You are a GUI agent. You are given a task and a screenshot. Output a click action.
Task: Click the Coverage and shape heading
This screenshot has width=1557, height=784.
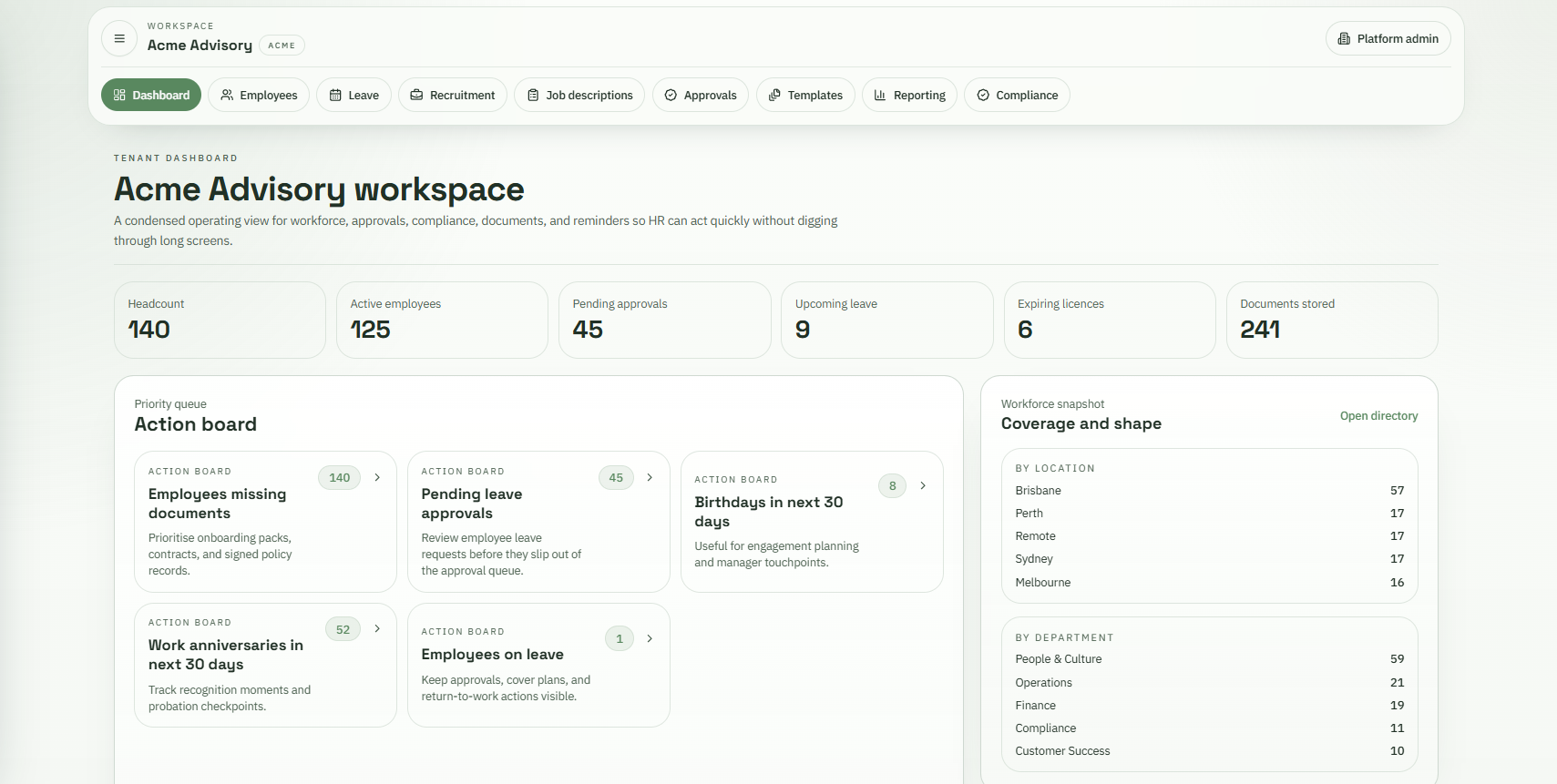pyautogui.click(x=1081, y=423)
